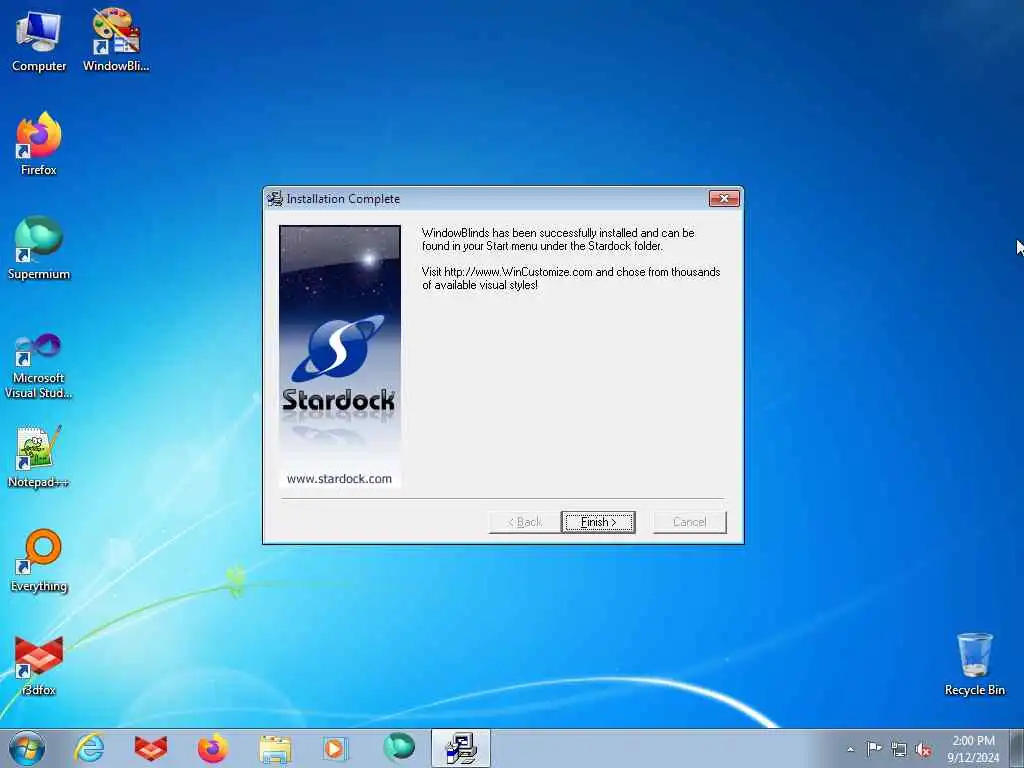The image size is (1024, 768).
Task: Open the Computer desktop icon
Action: (x=39, y=40)
